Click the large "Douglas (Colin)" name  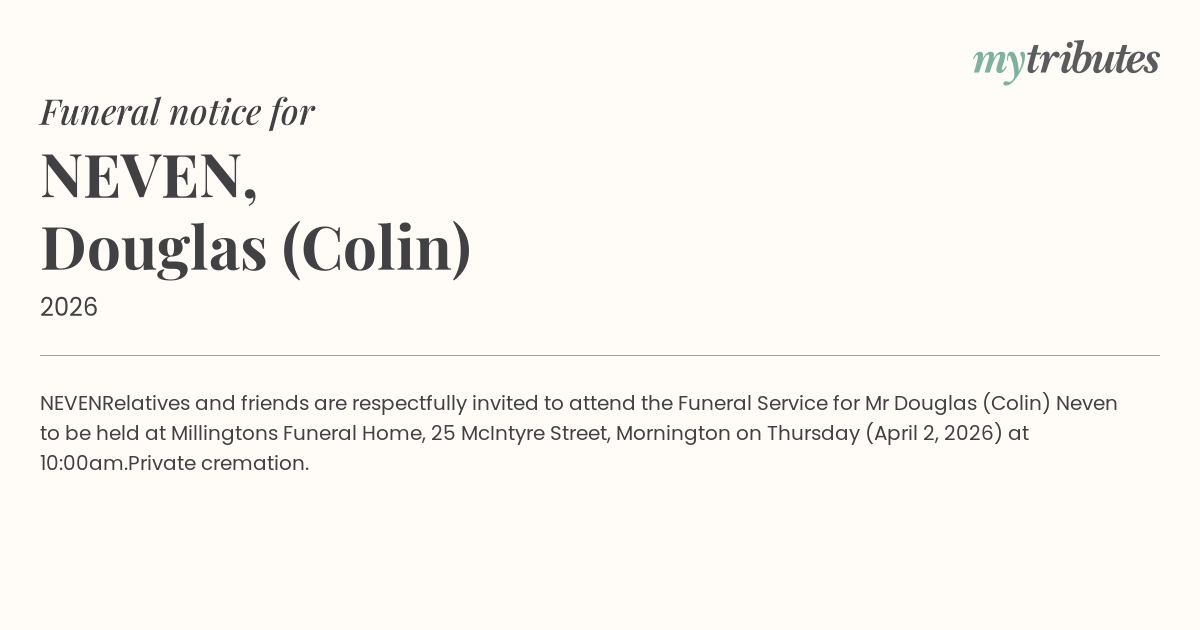coord(256,248)
